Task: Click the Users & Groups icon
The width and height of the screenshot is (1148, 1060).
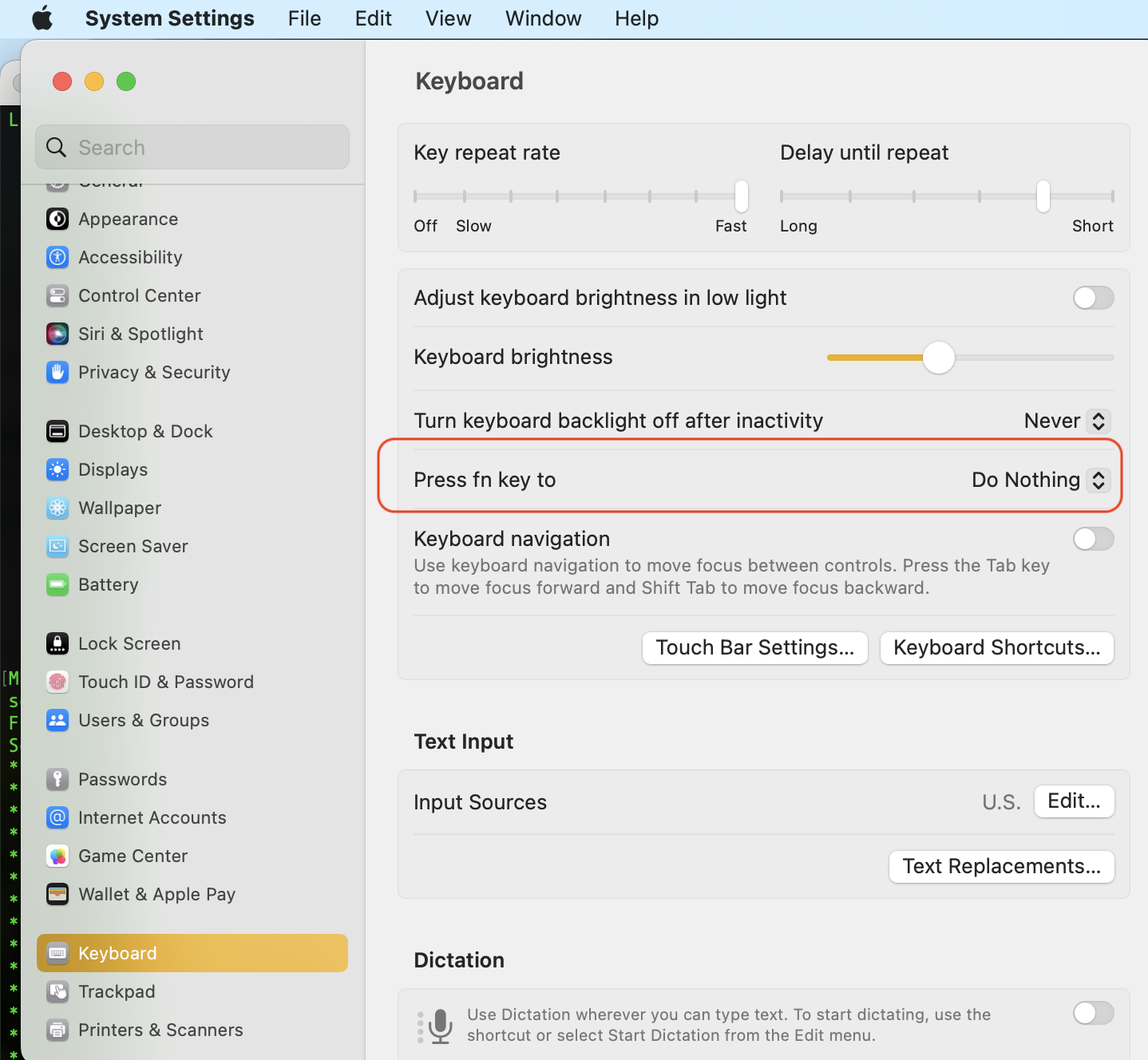Action: (x=57, y=720)
